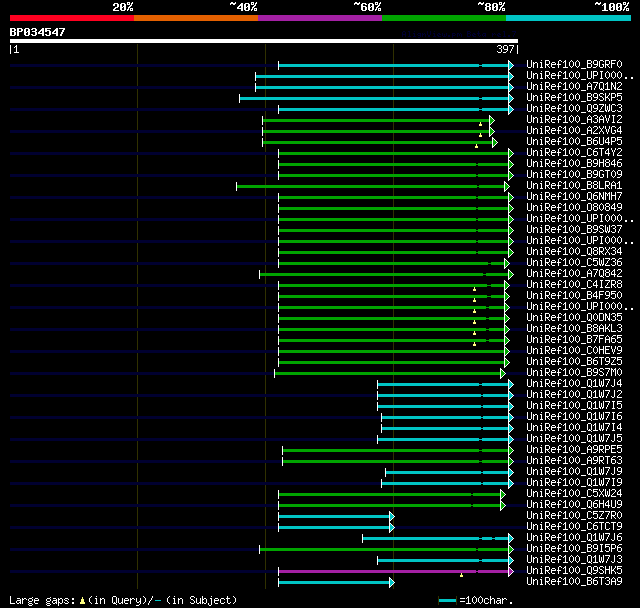Select the UniRef100_B7FA65 label
This screenshot has height=608, width=640.
coord(574,340)
